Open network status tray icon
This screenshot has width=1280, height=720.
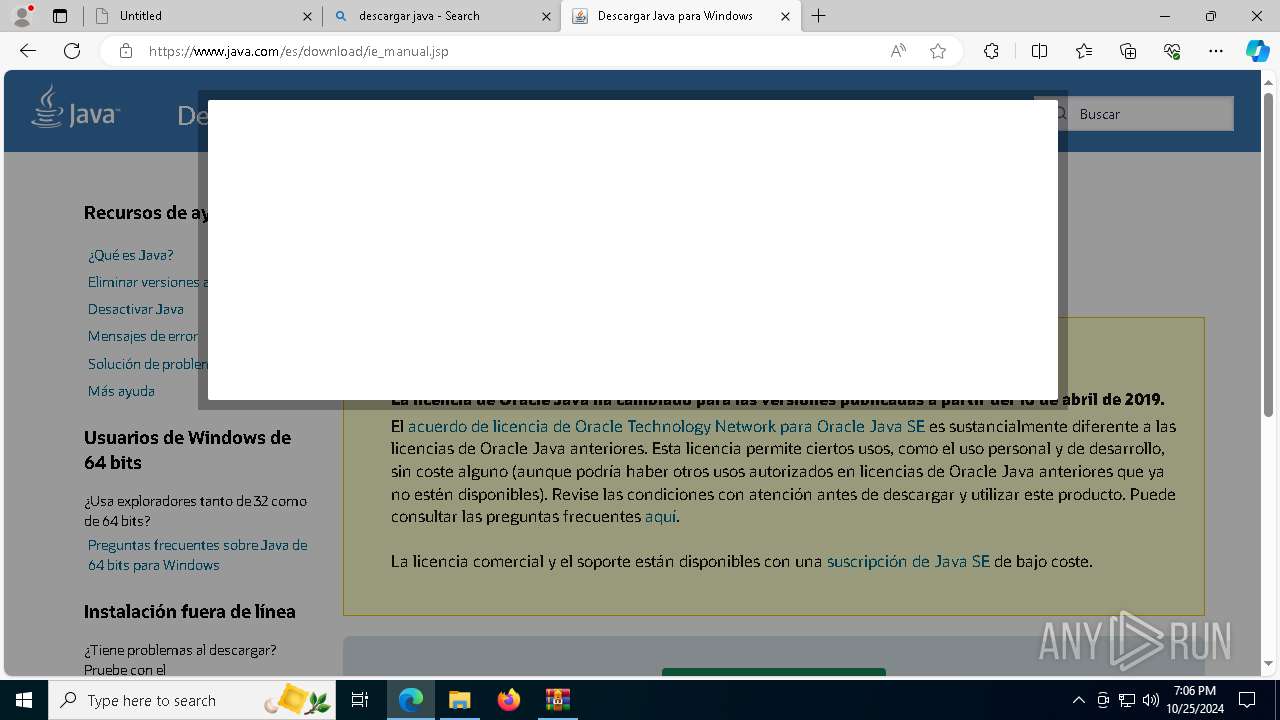tap(1127, 700)
